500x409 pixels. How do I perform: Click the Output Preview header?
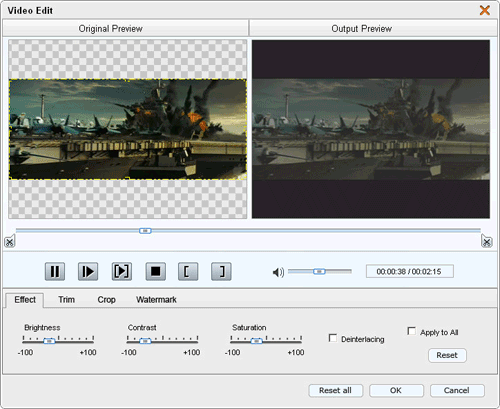373,28
